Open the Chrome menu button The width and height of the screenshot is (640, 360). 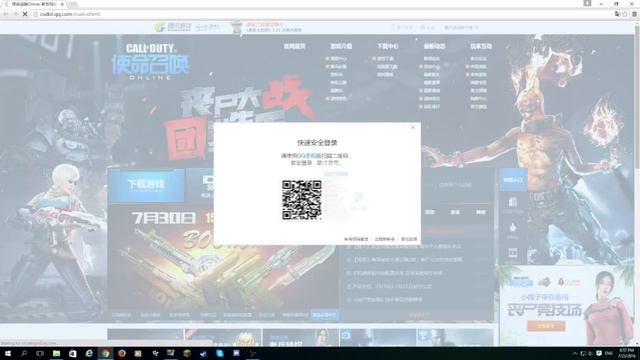pyautogui.click(x=634, y=14)
